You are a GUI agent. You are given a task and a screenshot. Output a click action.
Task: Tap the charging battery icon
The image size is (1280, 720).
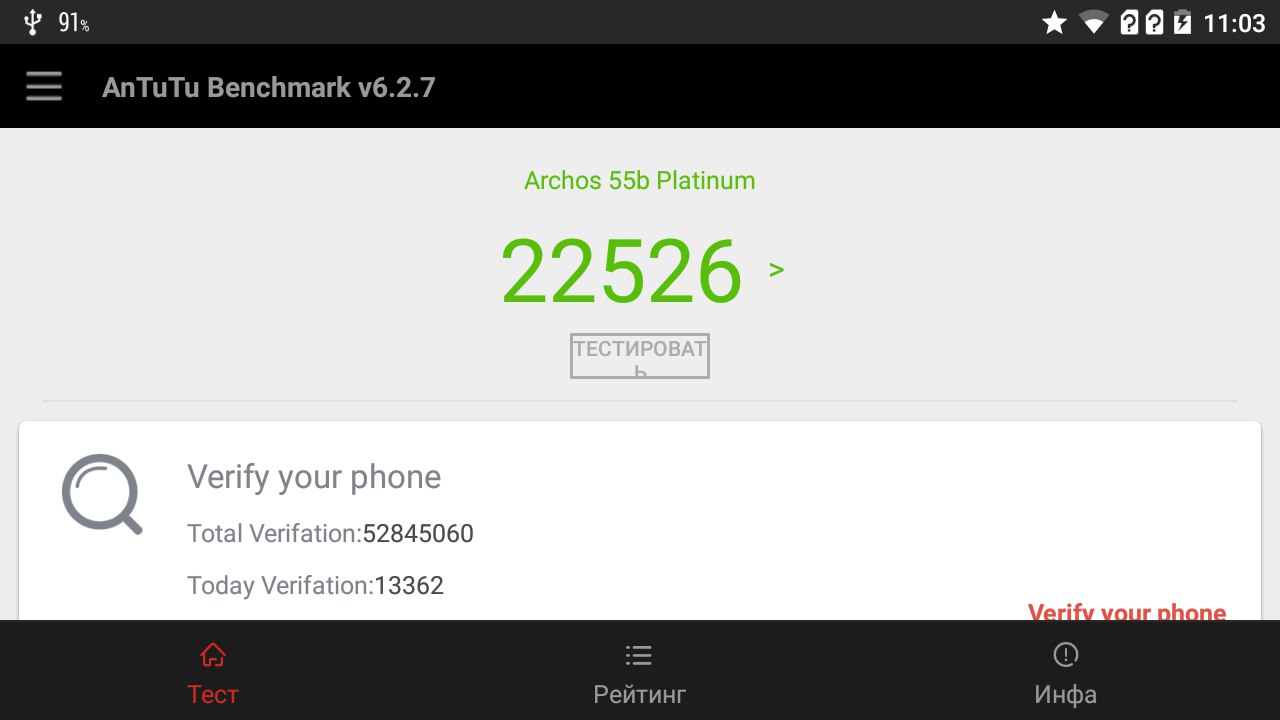click(x=1182, y=23)
